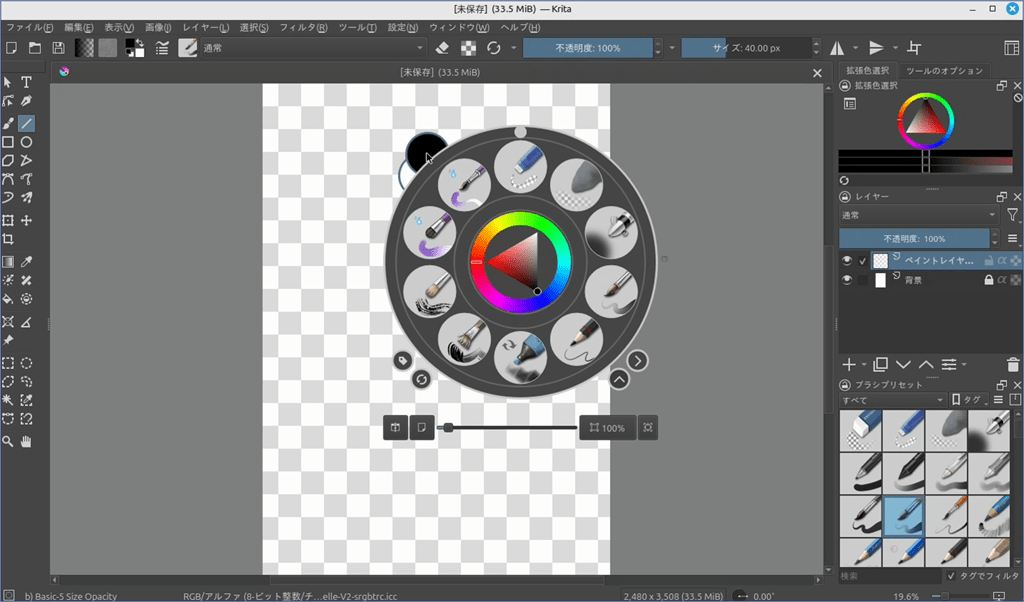Click the 100% zoom button below palette
This screenshot has height=602, width=1024.
coord(607,428)
